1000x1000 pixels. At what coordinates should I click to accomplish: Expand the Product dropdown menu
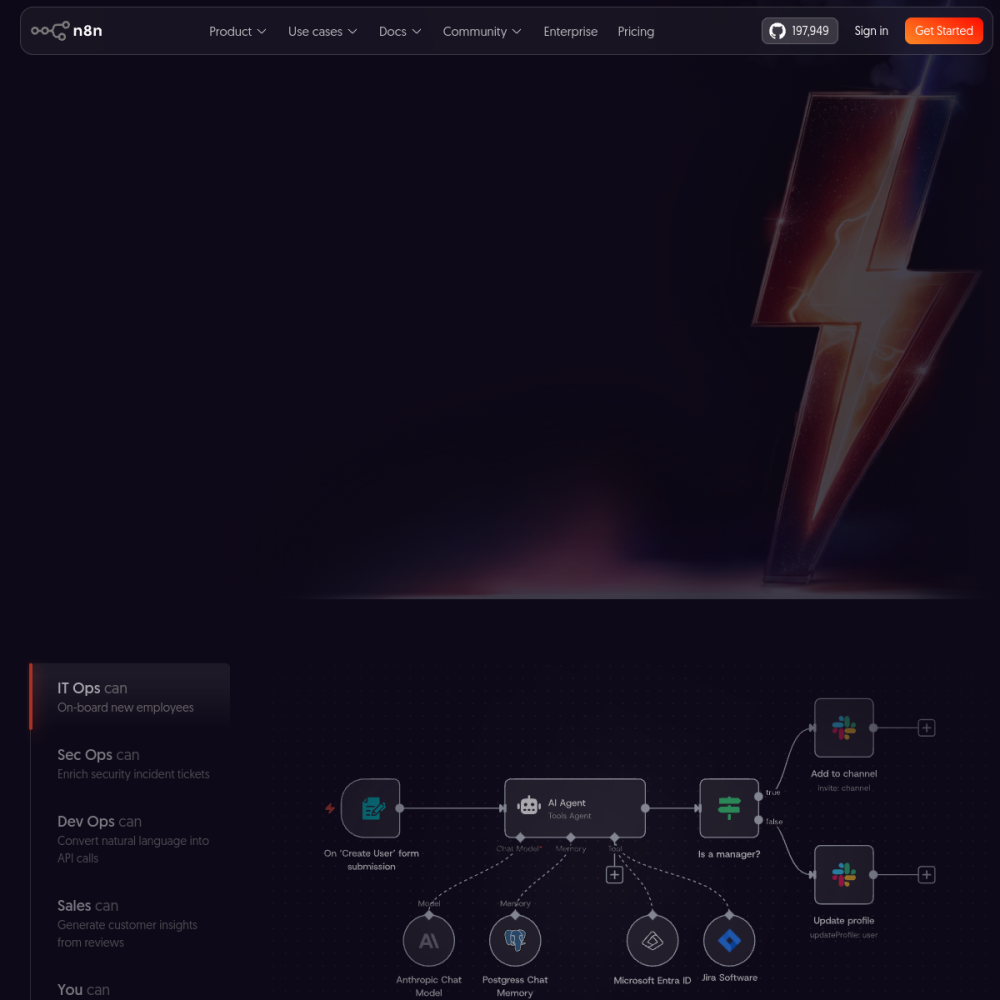click(237, 31)
